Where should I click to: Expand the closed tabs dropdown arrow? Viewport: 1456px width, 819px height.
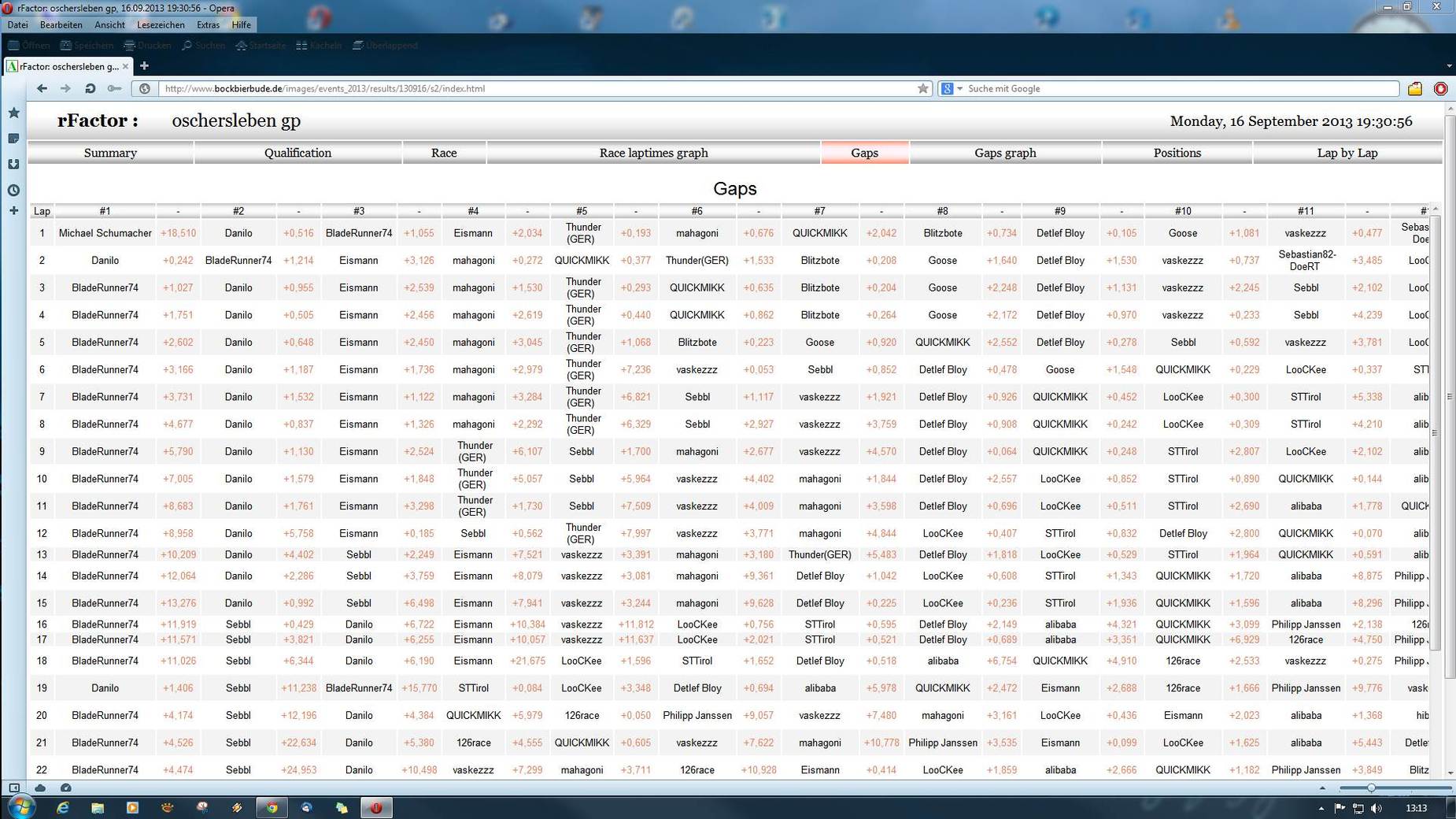pos(1449,66)
